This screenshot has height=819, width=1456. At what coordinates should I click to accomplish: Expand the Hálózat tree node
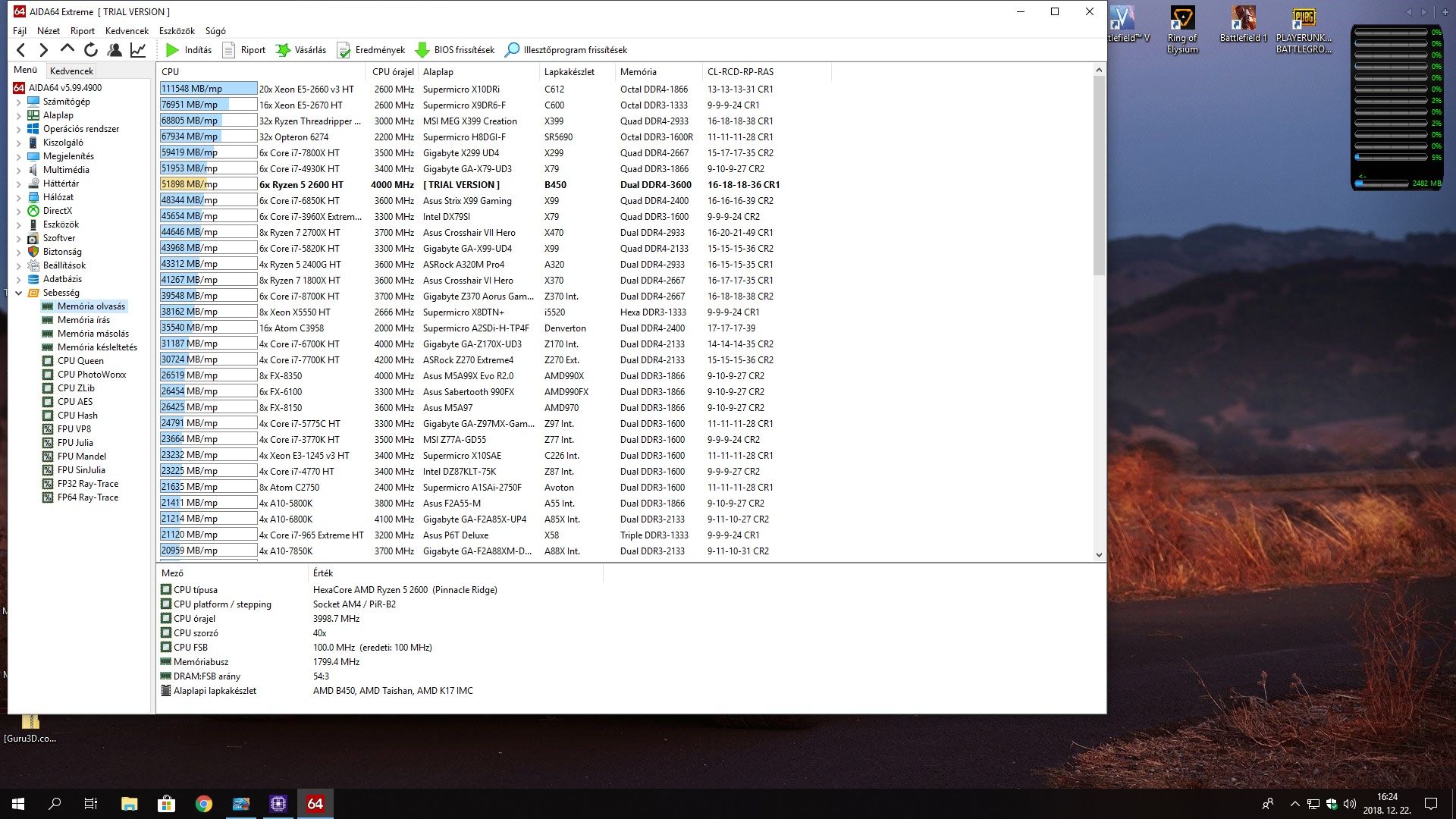[19, 197]
